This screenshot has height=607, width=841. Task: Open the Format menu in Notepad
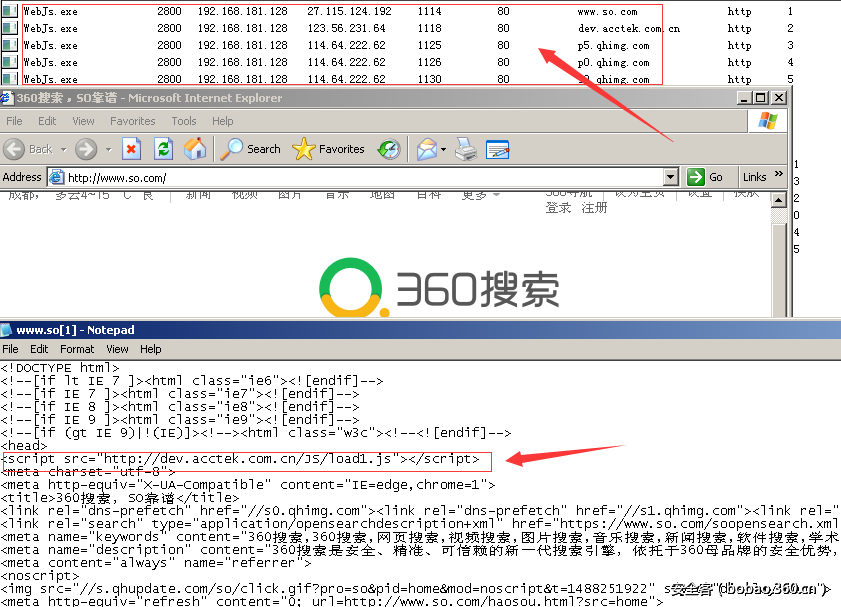[77, 349]
